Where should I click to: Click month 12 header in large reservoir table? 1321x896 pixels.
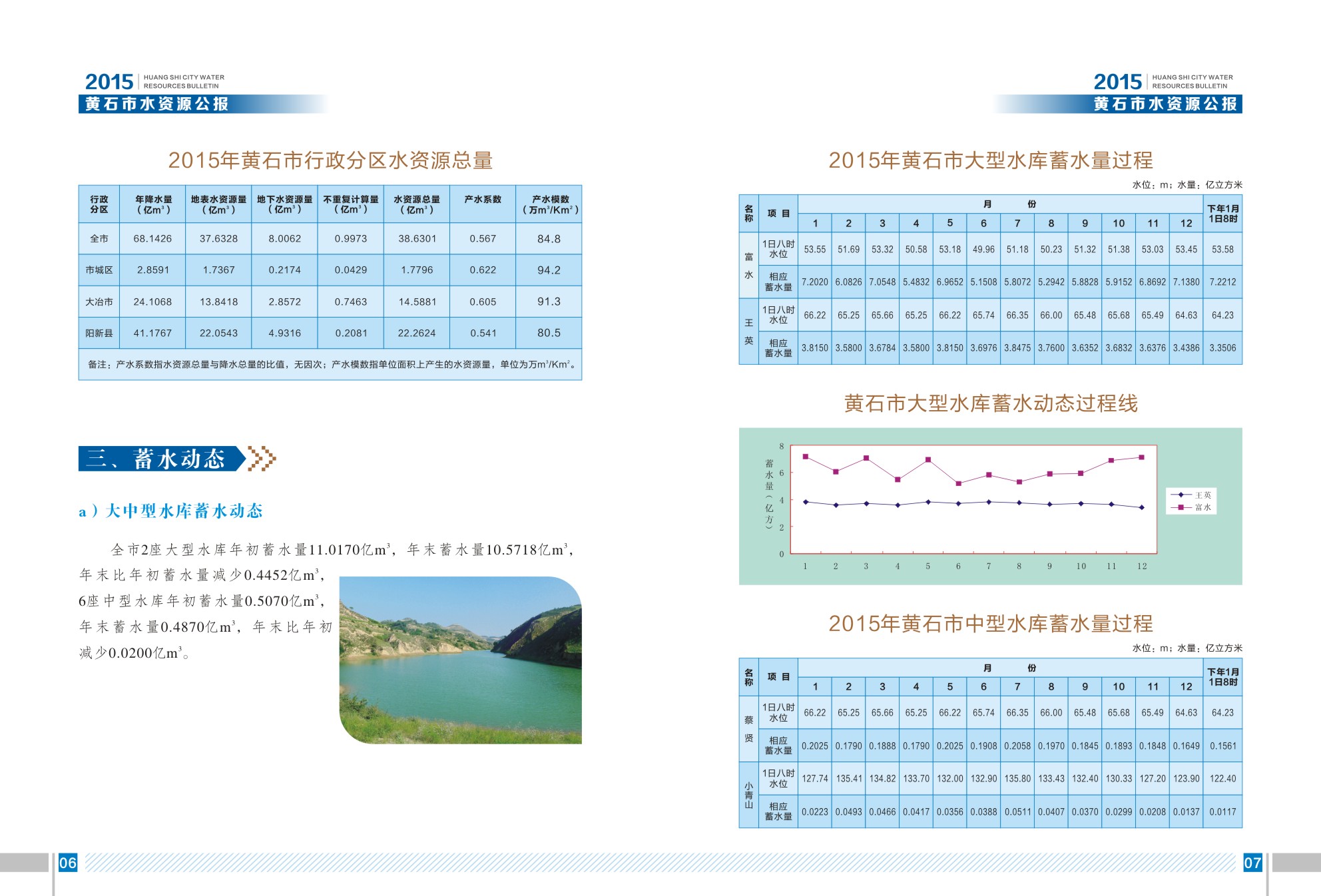[x=1186, y=223]
